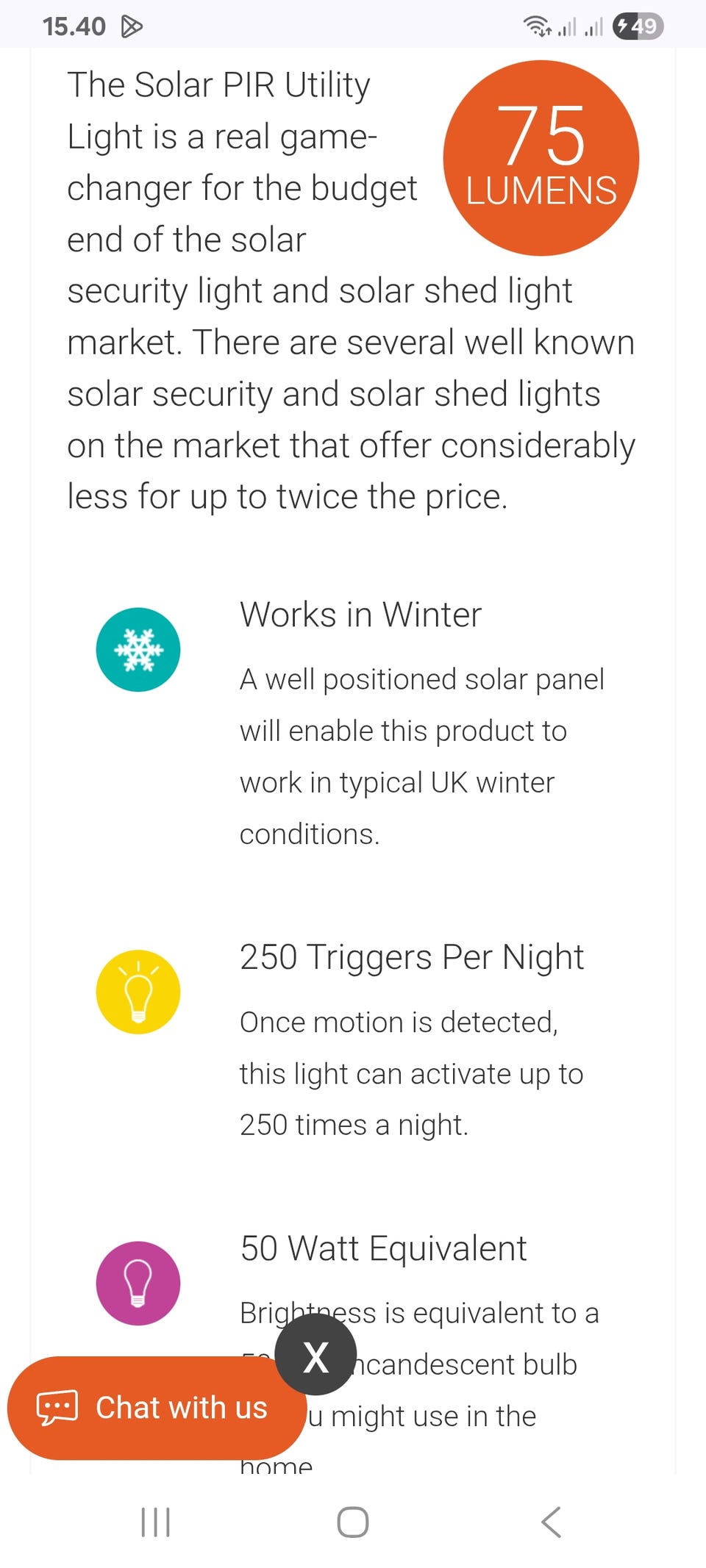Viewport: 706px width, 1568px height.
Task: Tap the 15.40 clock in status bar
Action: pyautogui.click(x=74, y=26)
